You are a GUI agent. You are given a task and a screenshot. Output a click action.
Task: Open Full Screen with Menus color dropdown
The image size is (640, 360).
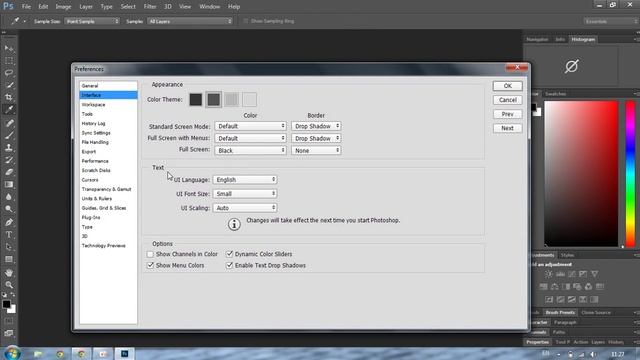point(250,138)
